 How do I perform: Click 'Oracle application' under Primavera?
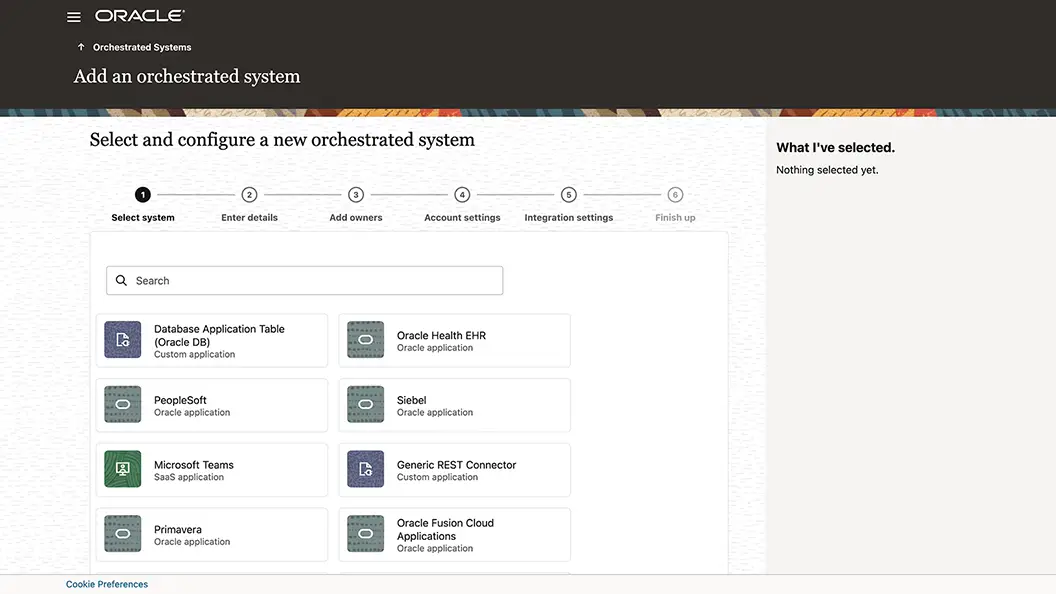pos(192,541)
